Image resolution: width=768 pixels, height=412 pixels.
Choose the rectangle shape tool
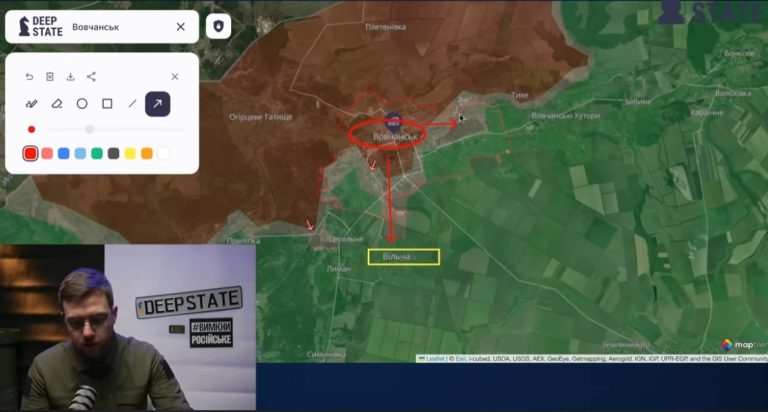pyautogui.click(x=107, y=103)
